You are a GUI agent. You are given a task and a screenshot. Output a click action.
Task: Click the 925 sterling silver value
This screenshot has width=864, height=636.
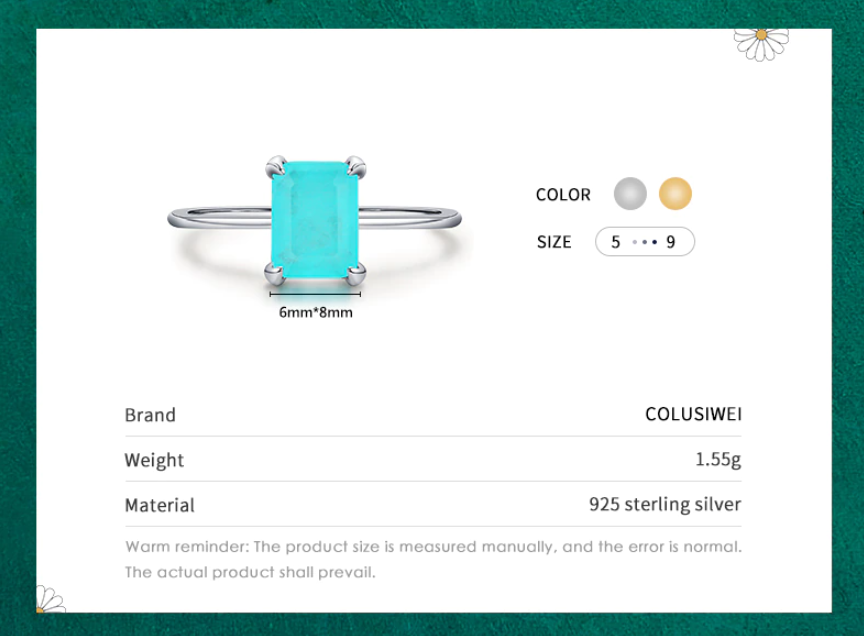665,504
